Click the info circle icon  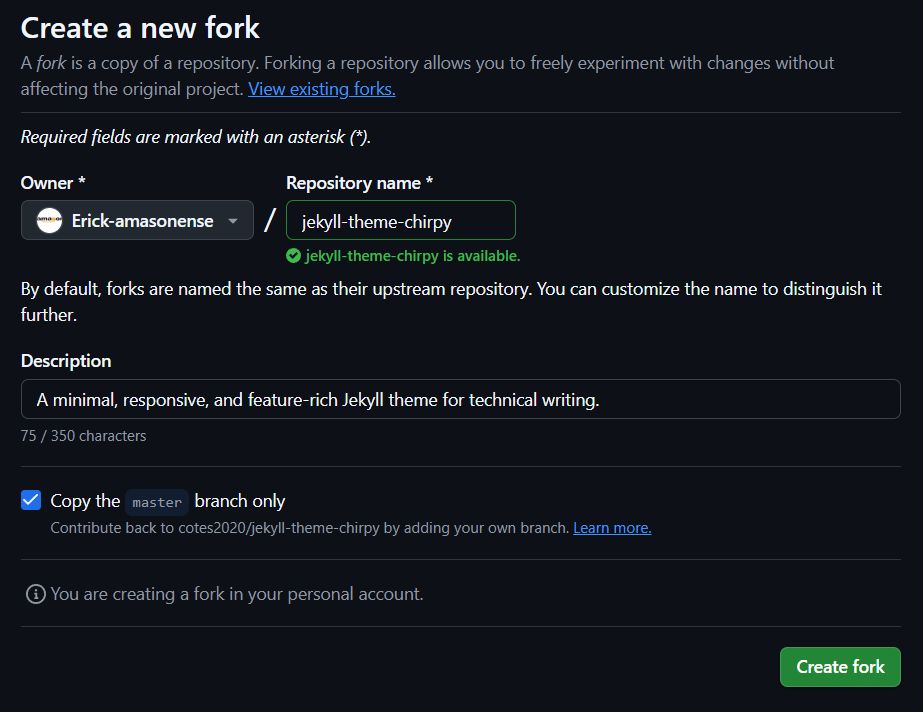tap(35, 594)
